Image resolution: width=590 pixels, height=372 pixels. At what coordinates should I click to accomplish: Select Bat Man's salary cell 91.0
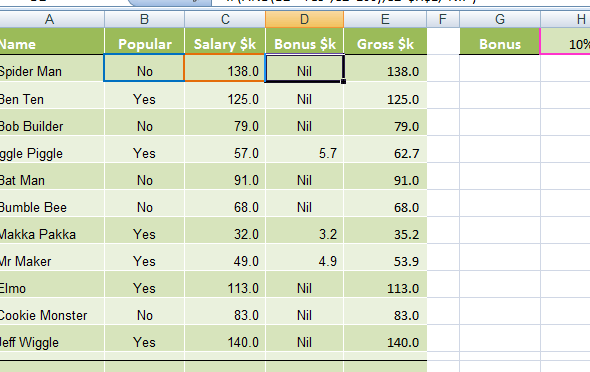(225, 177)
